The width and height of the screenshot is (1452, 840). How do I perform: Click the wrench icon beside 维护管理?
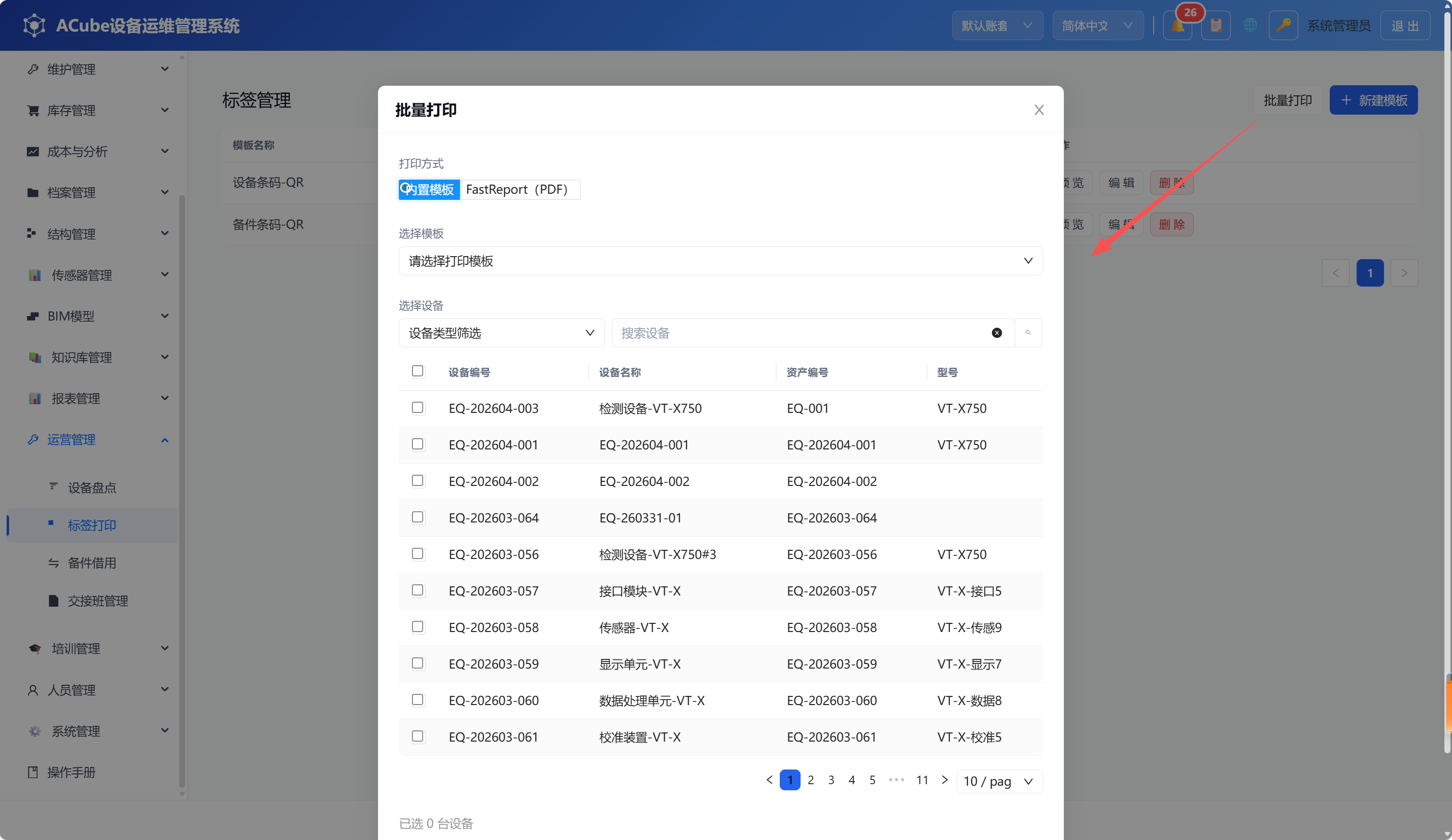tap(33, 69)
